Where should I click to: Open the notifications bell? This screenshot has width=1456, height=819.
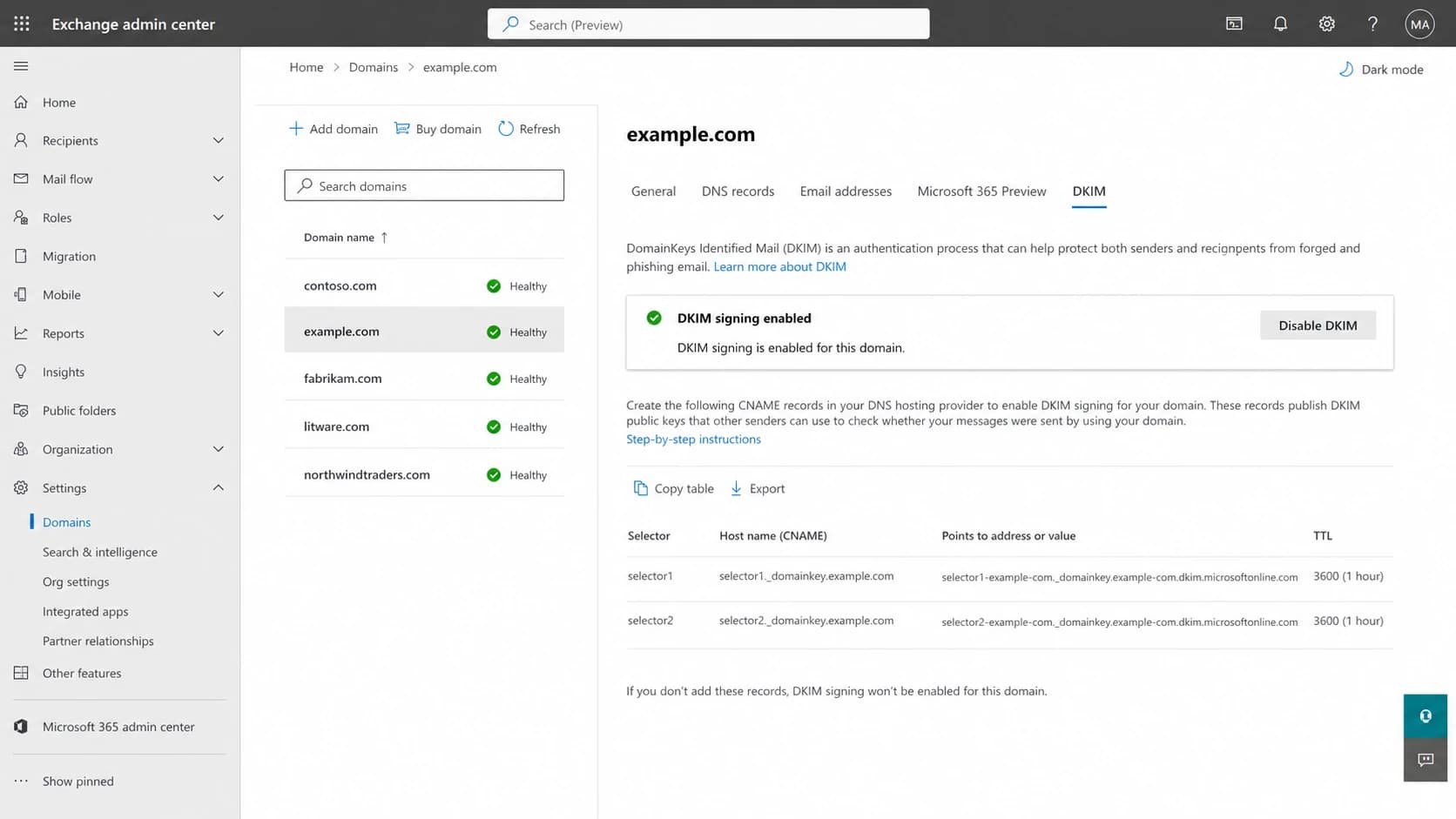tap(1280, 23)
